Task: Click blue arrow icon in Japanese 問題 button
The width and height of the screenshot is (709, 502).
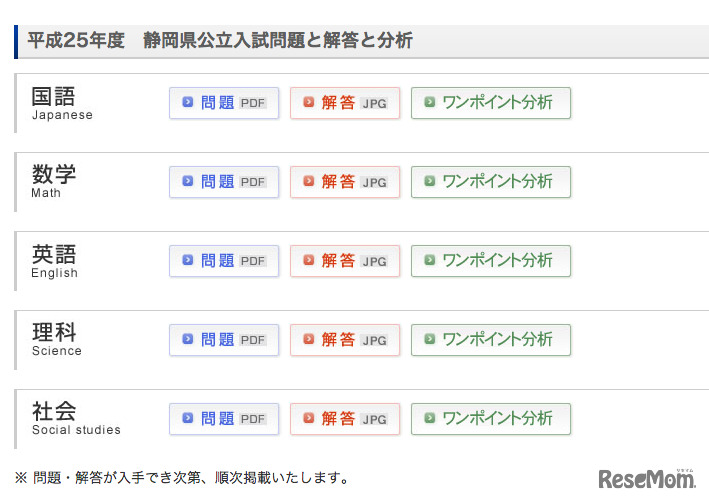Action: point(187,102)
